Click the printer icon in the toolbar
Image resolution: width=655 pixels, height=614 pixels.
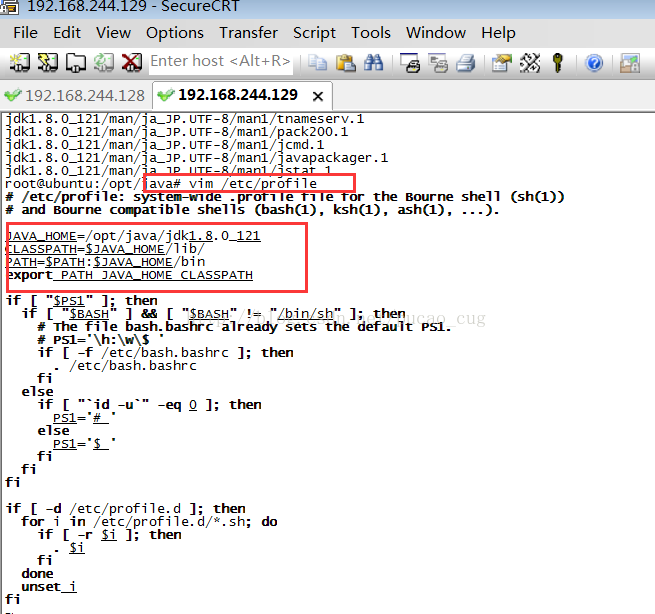point(465,63)
